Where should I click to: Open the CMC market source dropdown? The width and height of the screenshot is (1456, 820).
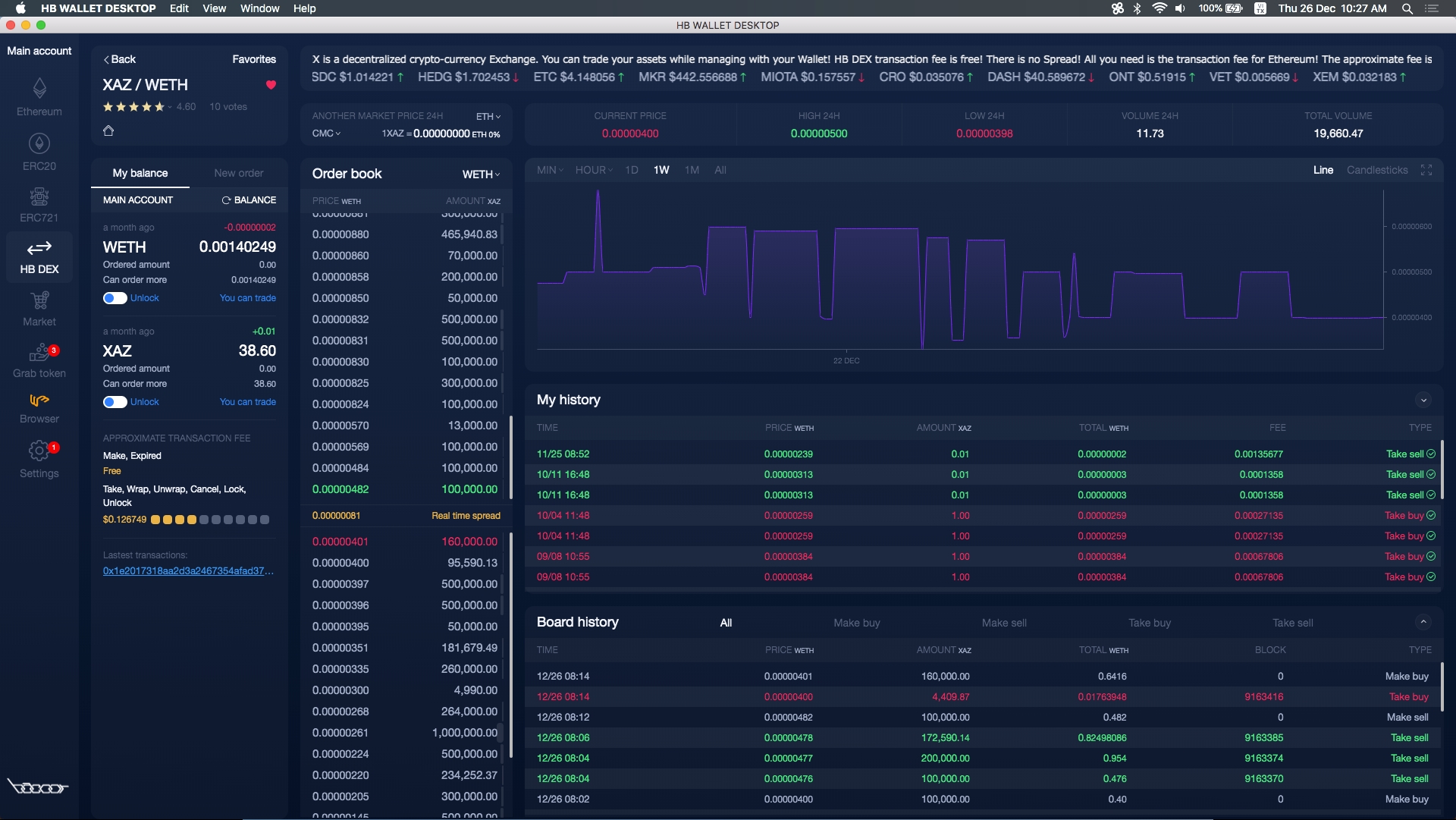[327, 134]
